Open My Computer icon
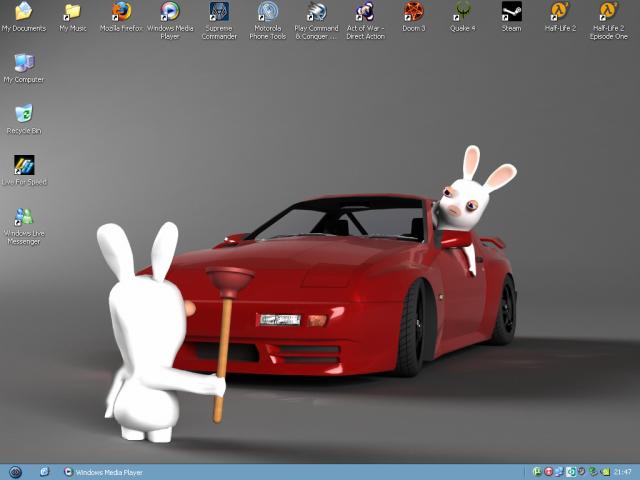This screenshot has width=640, height=480. pos(24,69)
